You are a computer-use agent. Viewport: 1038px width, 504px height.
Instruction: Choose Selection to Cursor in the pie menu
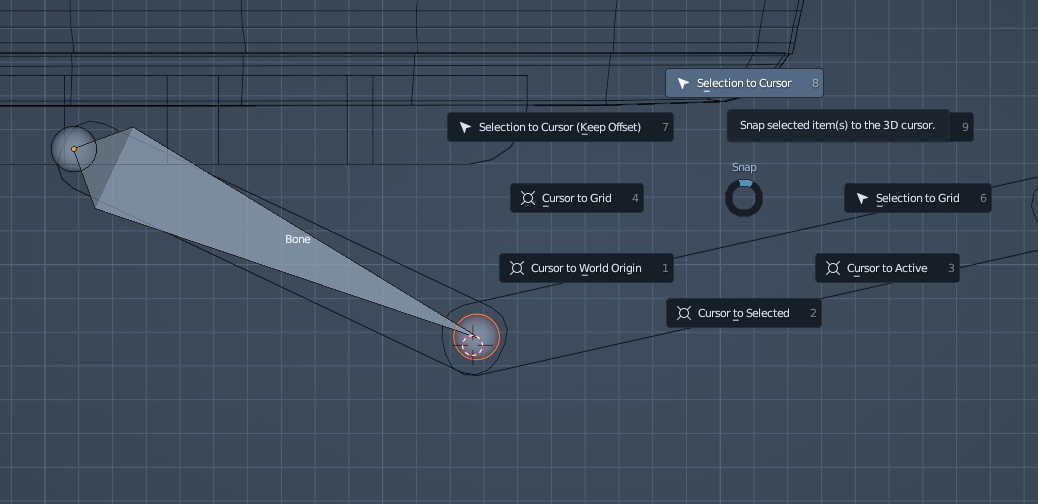[744, 83]
